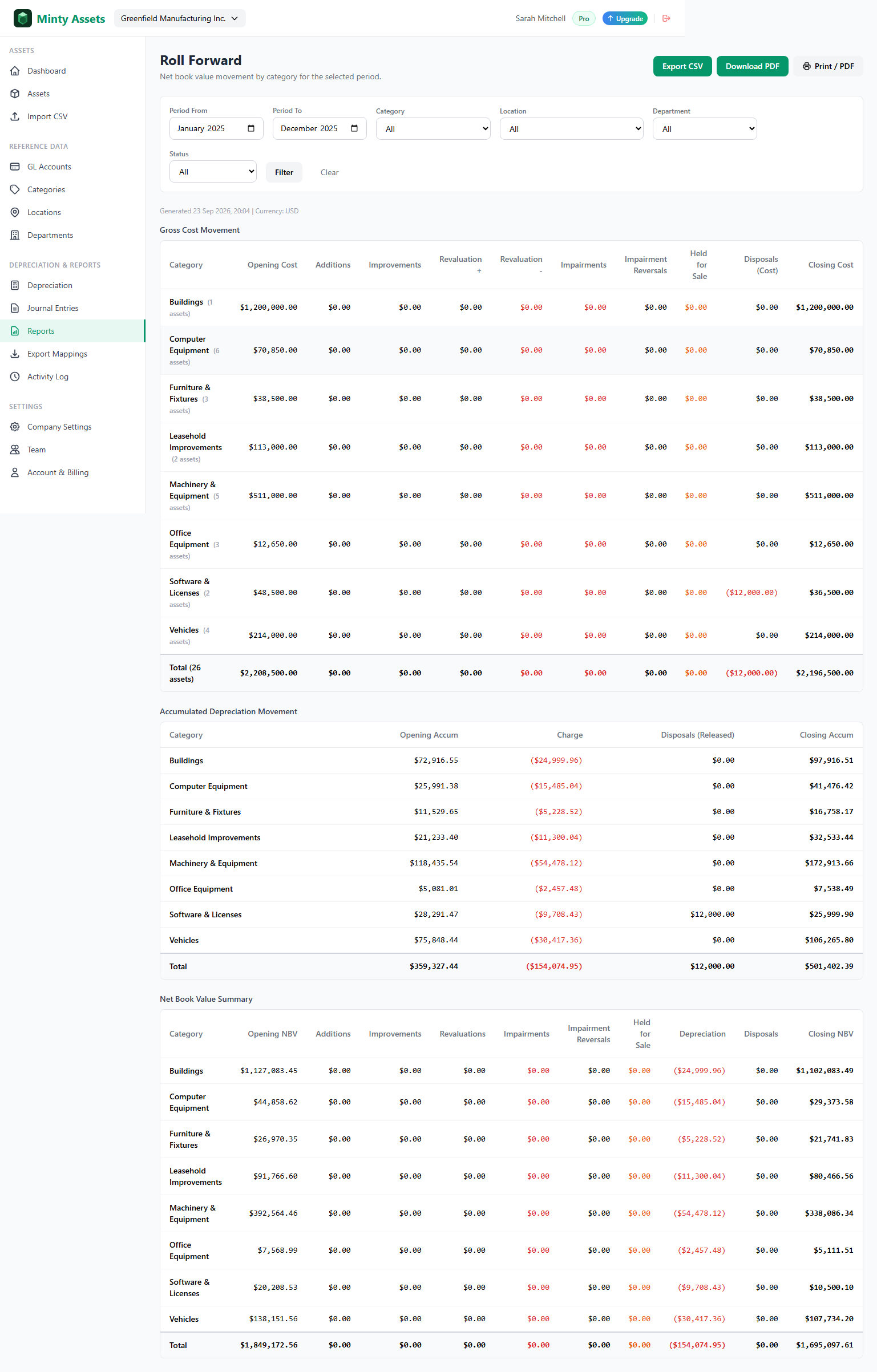The image size is (877, 1372).
Task: Click the Clear filters link
Action: click(330, 172)
